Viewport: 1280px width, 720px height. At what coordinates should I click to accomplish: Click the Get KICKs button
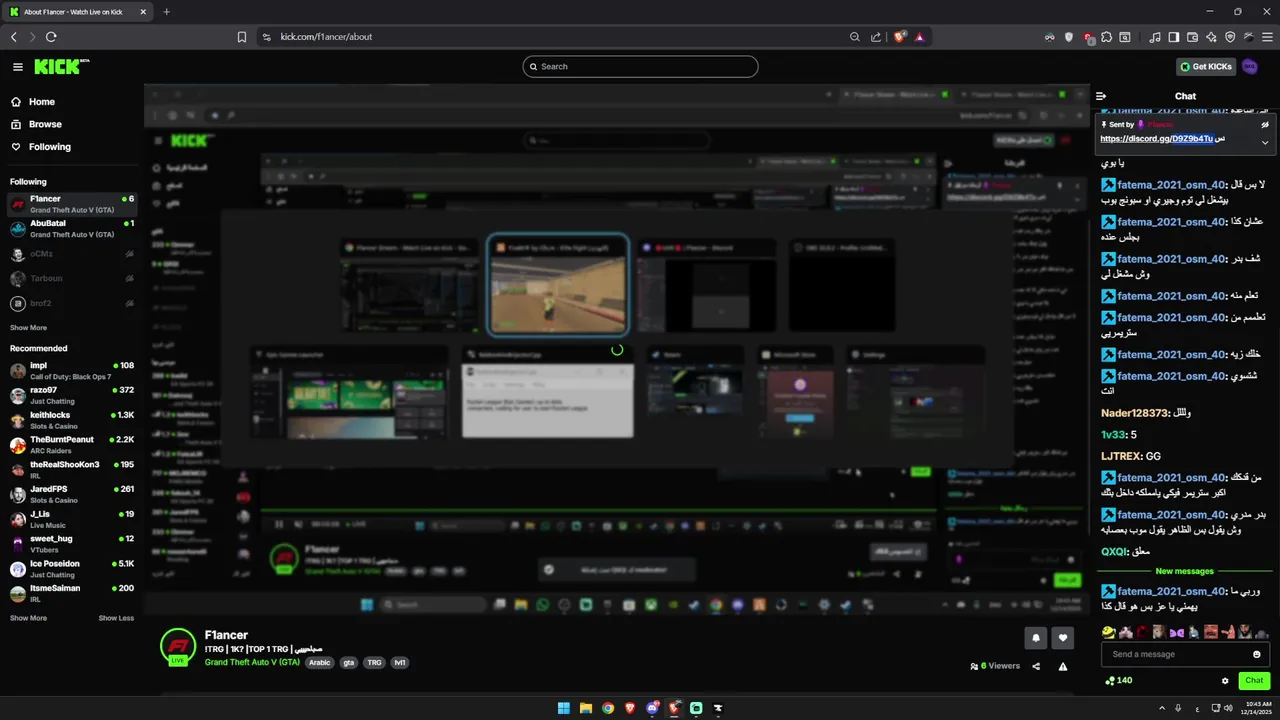pyautogui.click(x=1206, y=67)
